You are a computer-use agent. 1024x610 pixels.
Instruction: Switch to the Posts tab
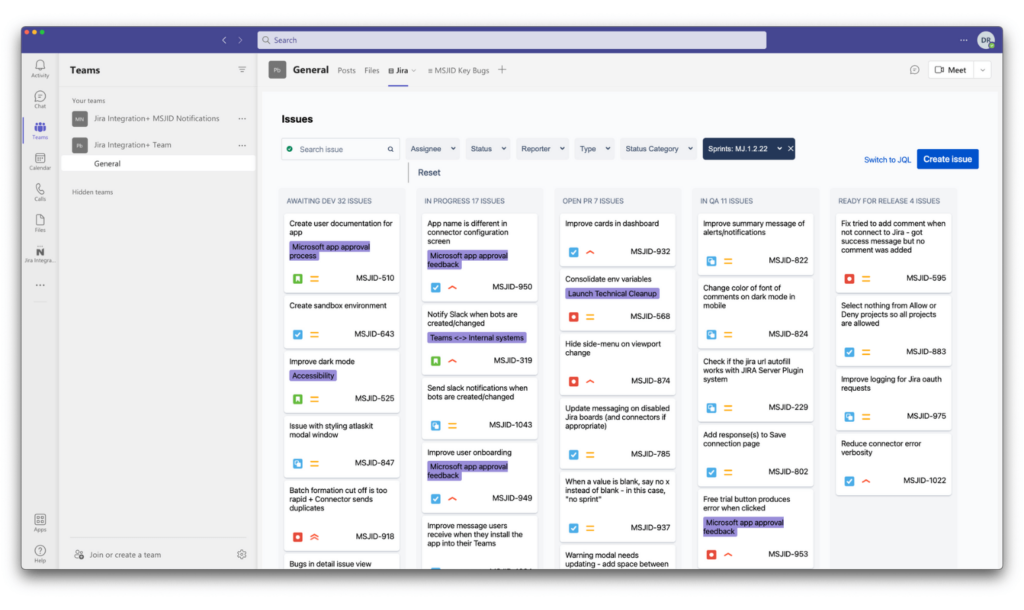point(346,71)
